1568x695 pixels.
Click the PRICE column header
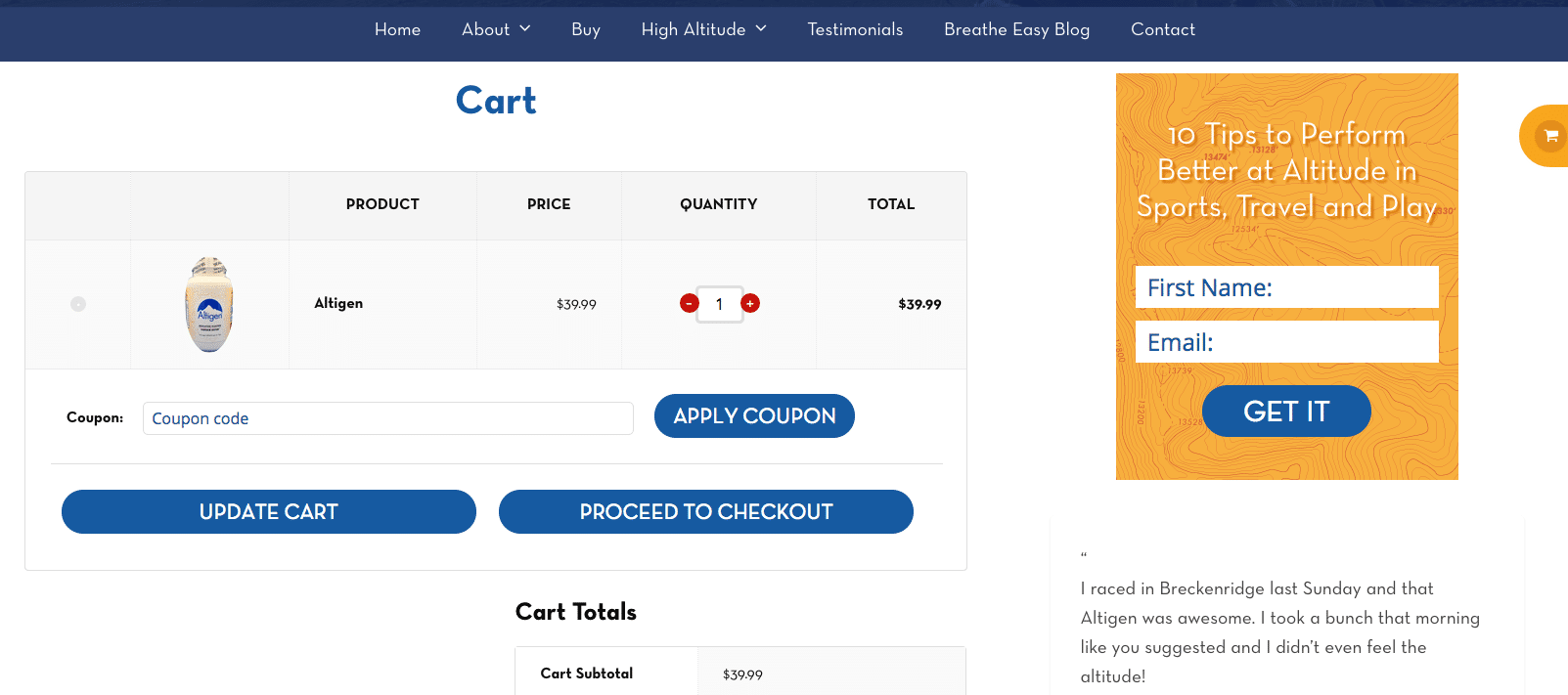coord(549,204)
